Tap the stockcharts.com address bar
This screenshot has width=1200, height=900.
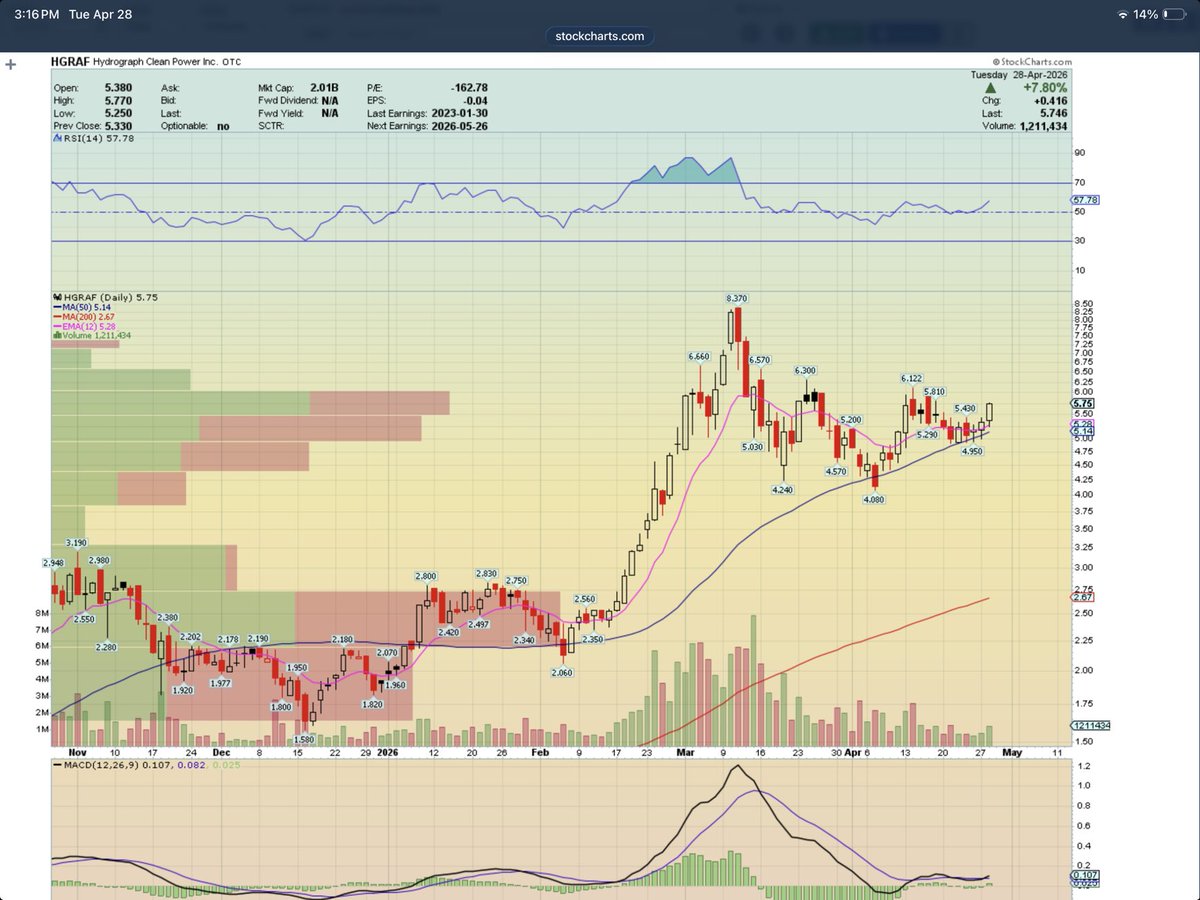600,36
